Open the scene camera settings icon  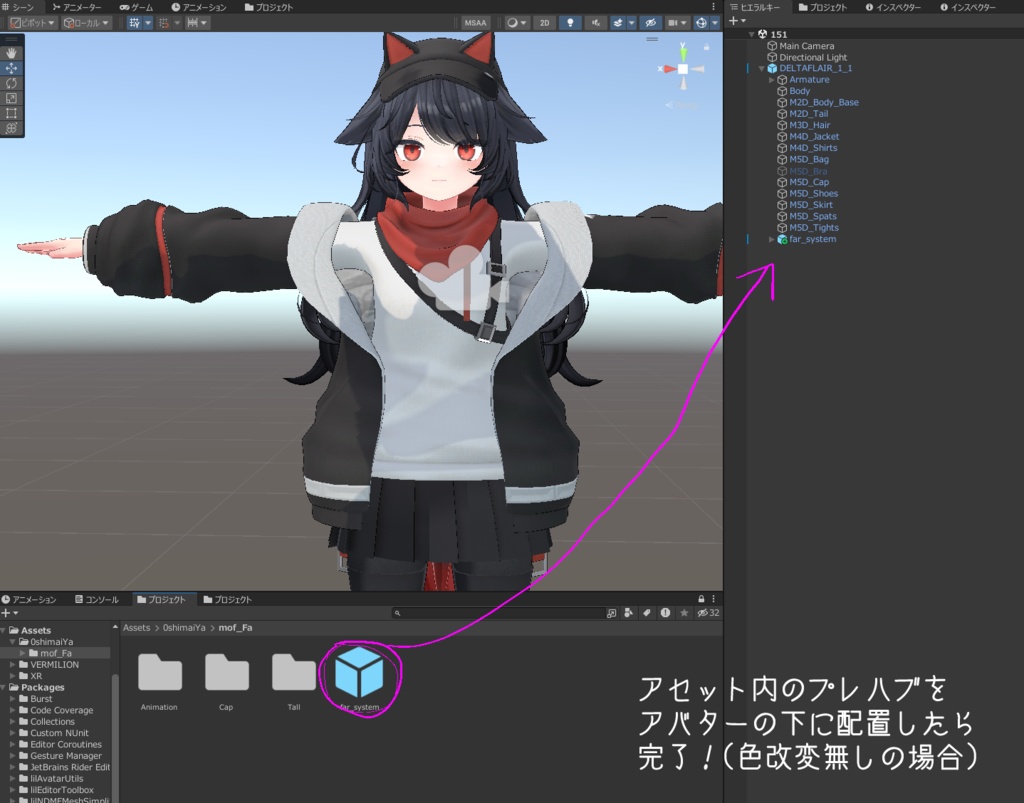pos(674,22)
